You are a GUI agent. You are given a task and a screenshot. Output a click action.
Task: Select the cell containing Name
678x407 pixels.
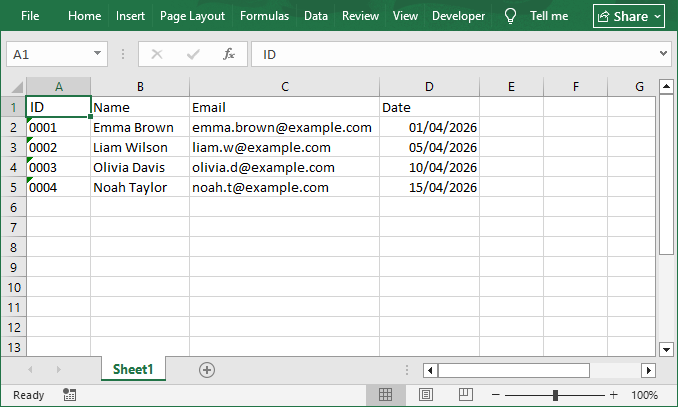coord(140,107)
